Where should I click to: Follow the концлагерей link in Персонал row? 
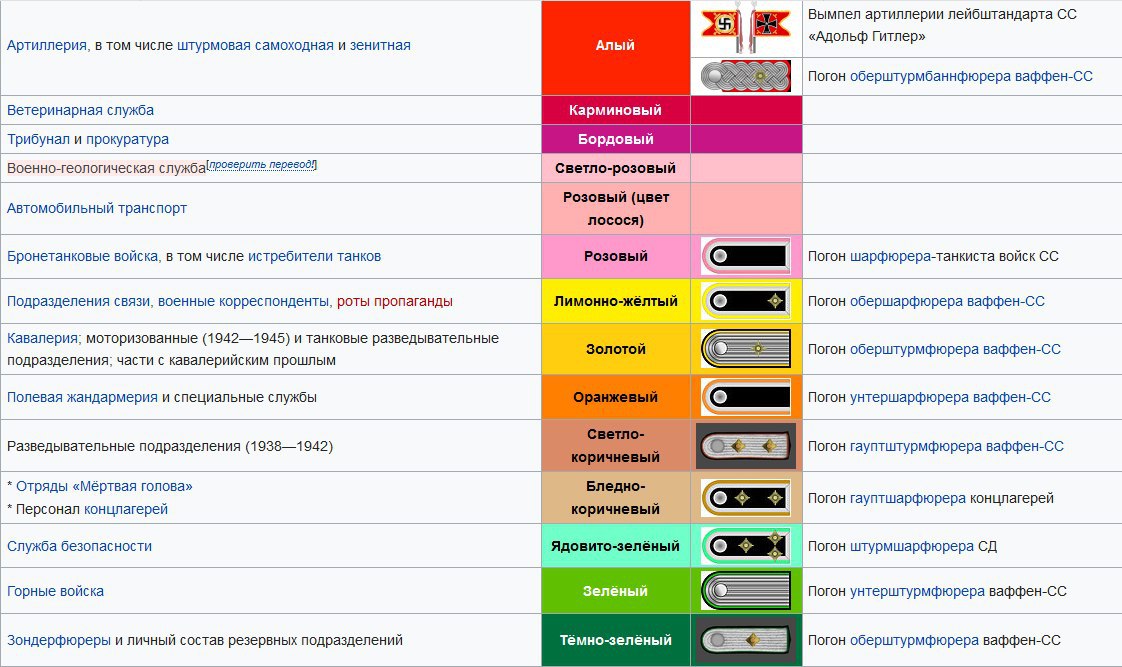point(126,509)
